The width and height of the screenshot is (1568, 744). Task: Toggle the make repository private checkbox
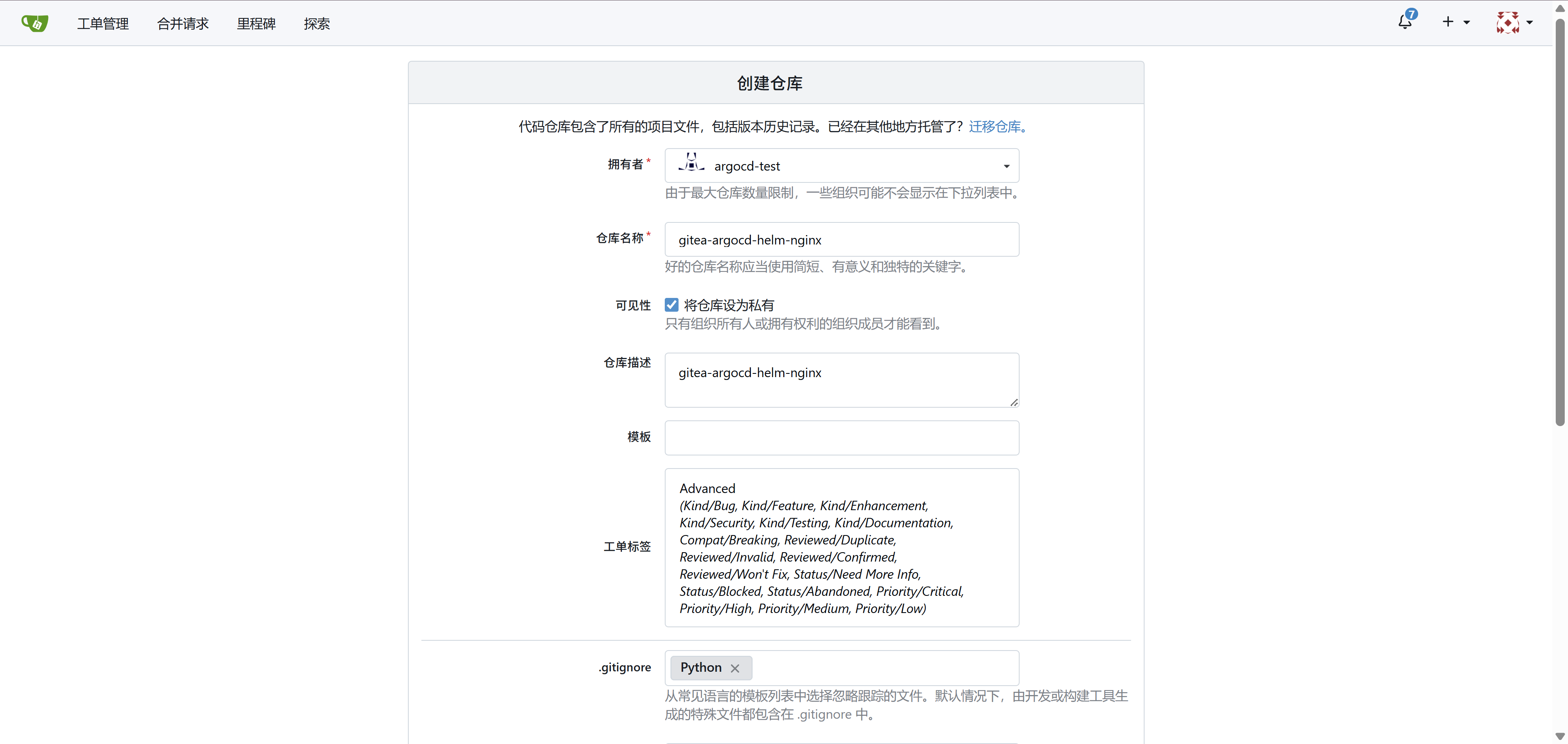pyautogui.click(x=671, y=305)
